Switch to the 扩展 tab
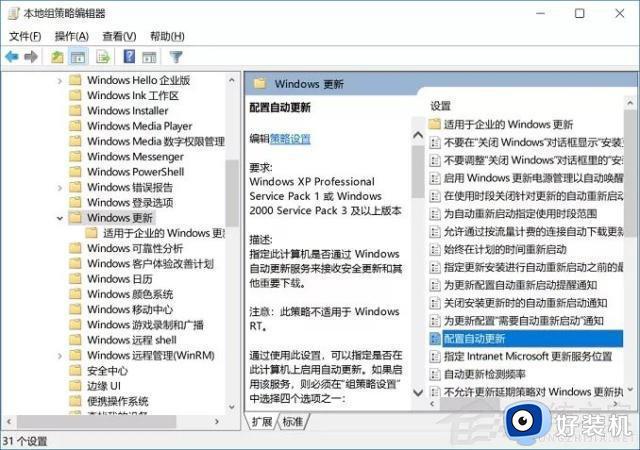 [x=262, y=421]
